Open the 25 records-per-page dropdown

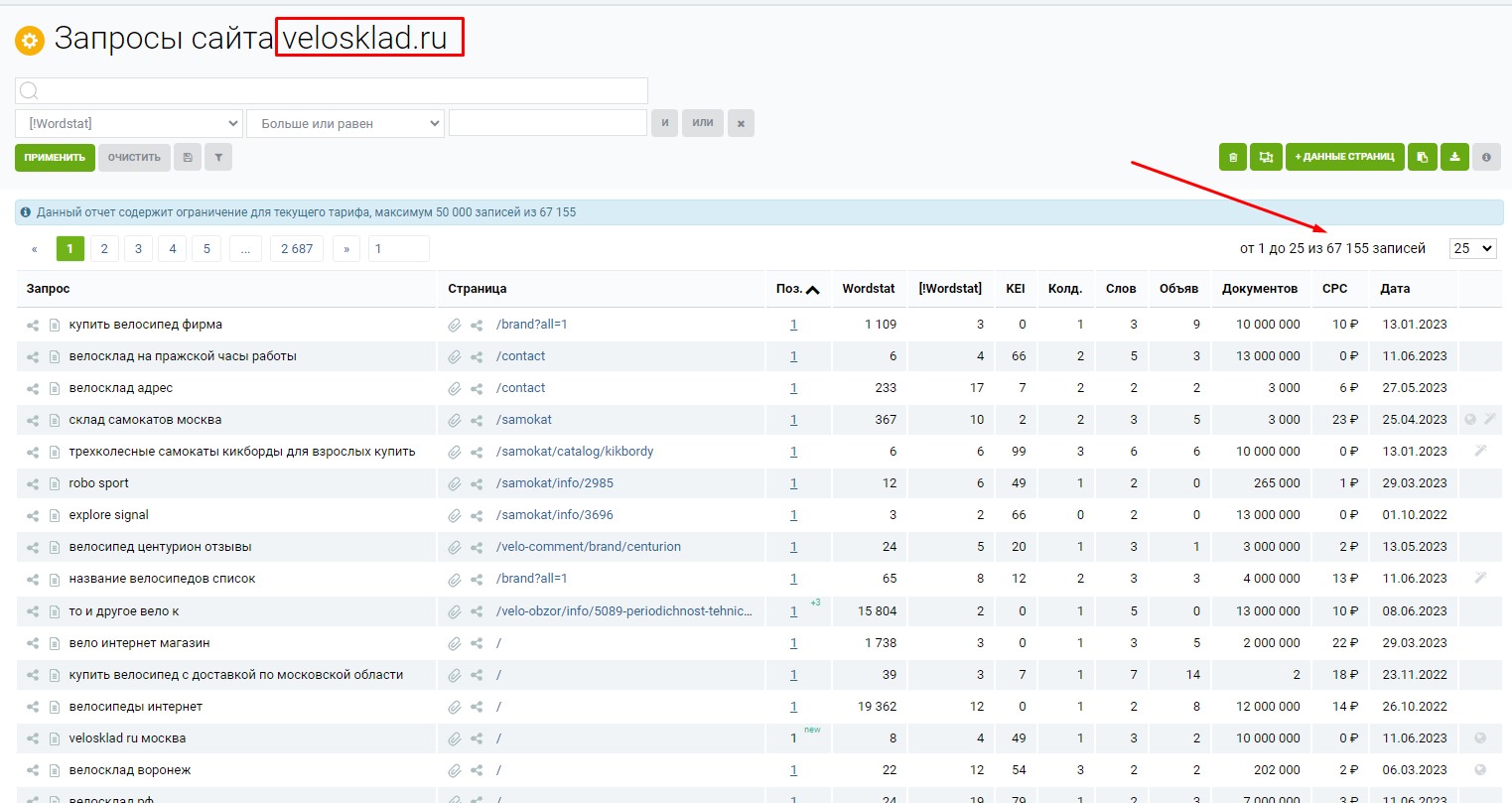[1473, 248]
